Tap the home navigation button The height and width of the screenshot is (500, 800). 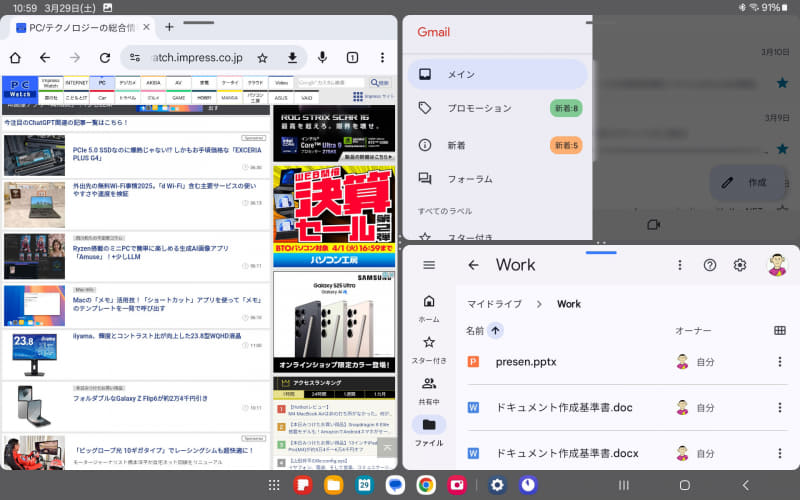pyautogui.click(x=685, y=485)
